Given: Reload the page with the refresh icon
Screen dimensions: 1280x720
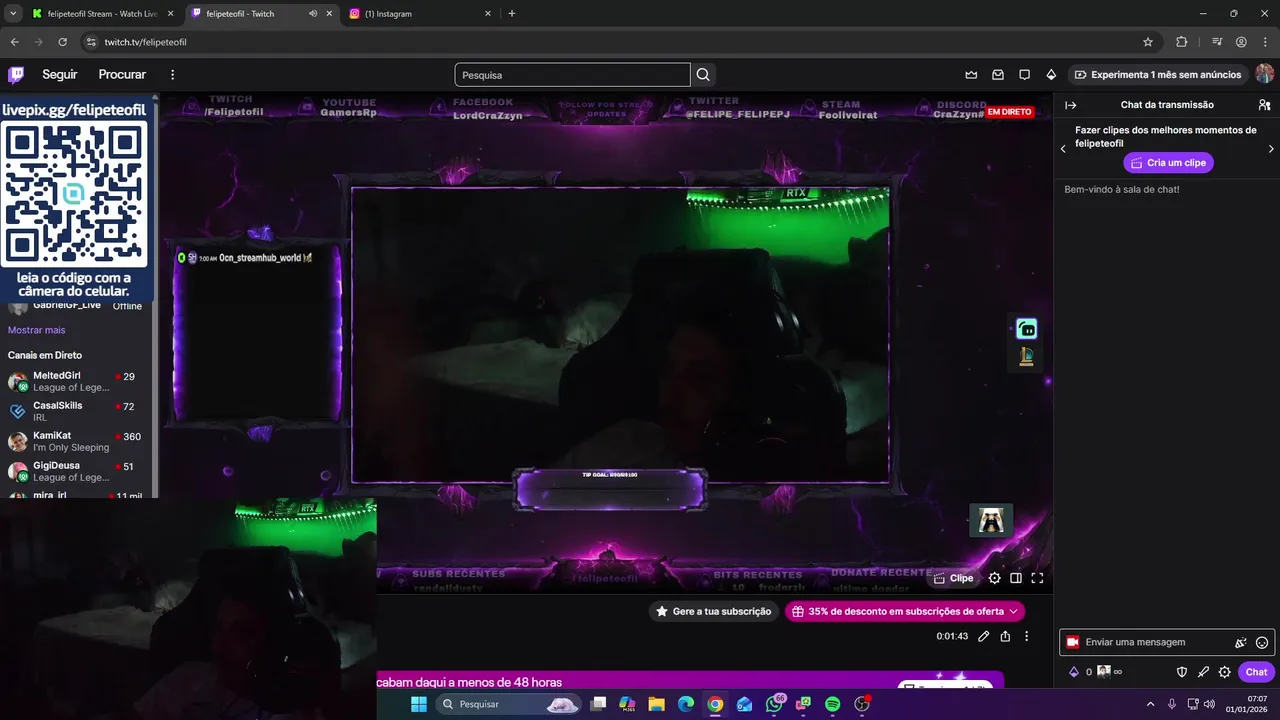Looking at the screenshot, I should tap(62, 42).
